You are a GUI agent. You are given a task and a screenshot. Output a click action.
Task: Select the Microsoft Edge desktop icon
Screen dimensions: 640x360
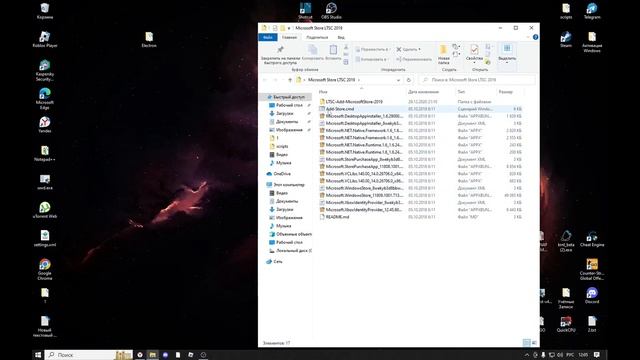coord(44,99)
